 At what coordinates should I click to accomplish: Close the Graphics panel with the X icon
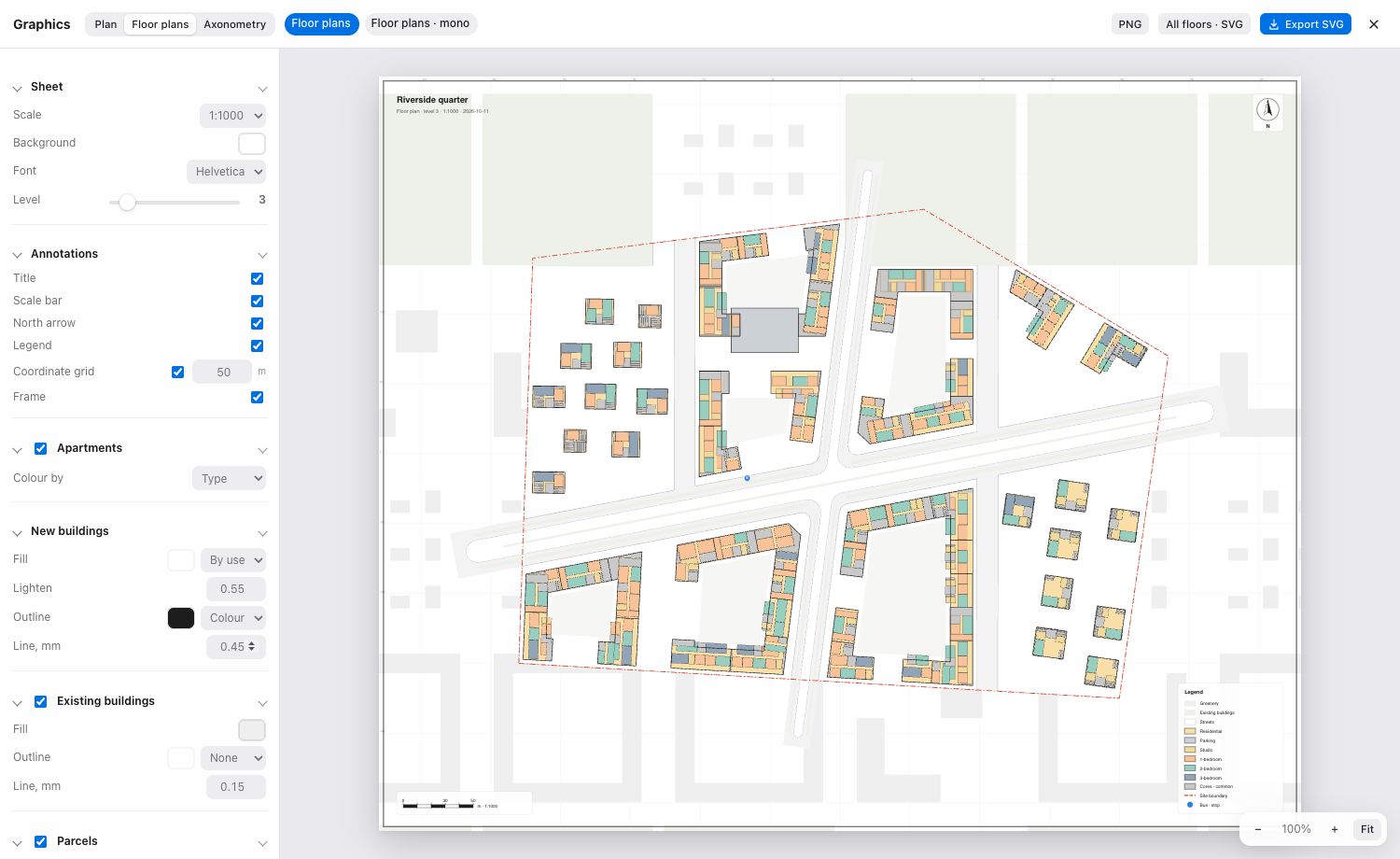tap(1374, 24)
